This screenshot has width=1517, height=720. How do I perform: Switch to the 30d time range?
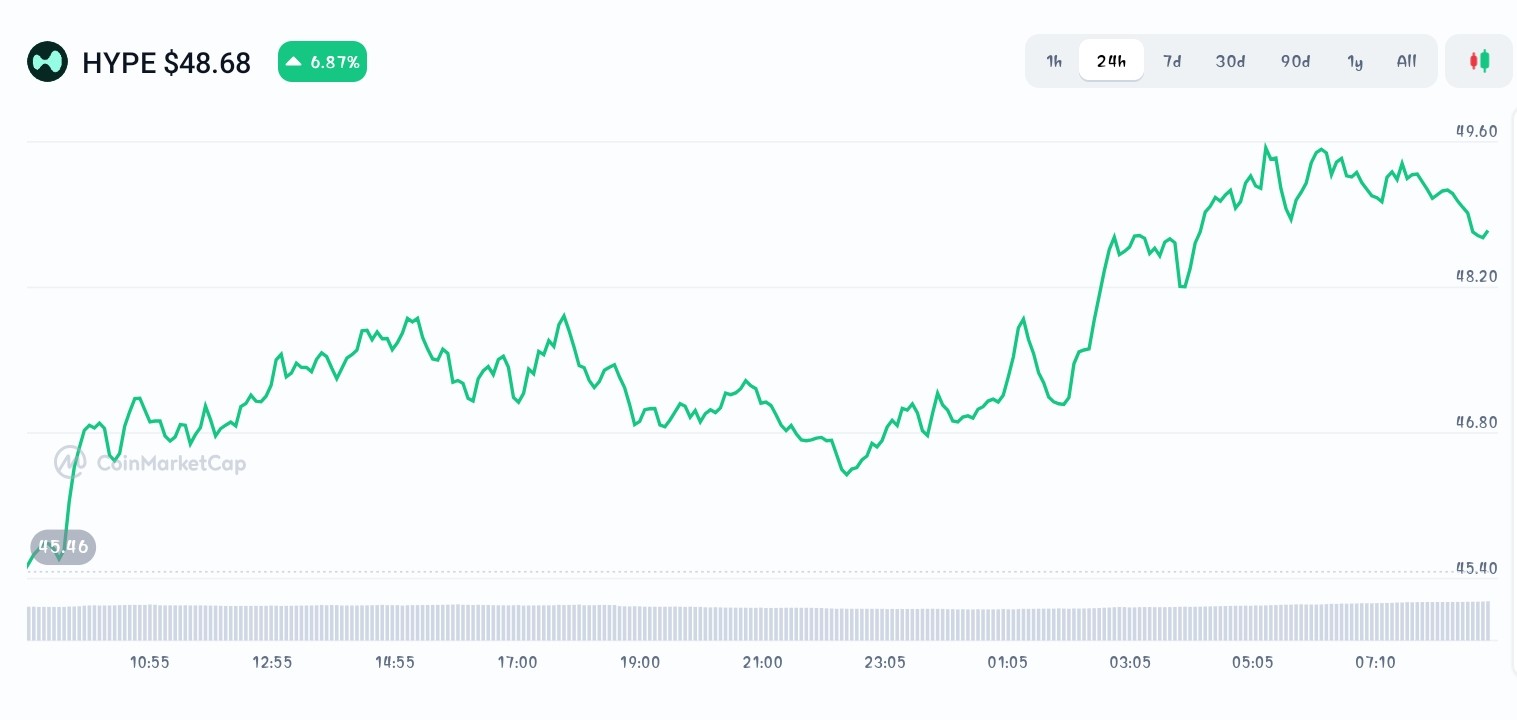[x=1230, y=61]
